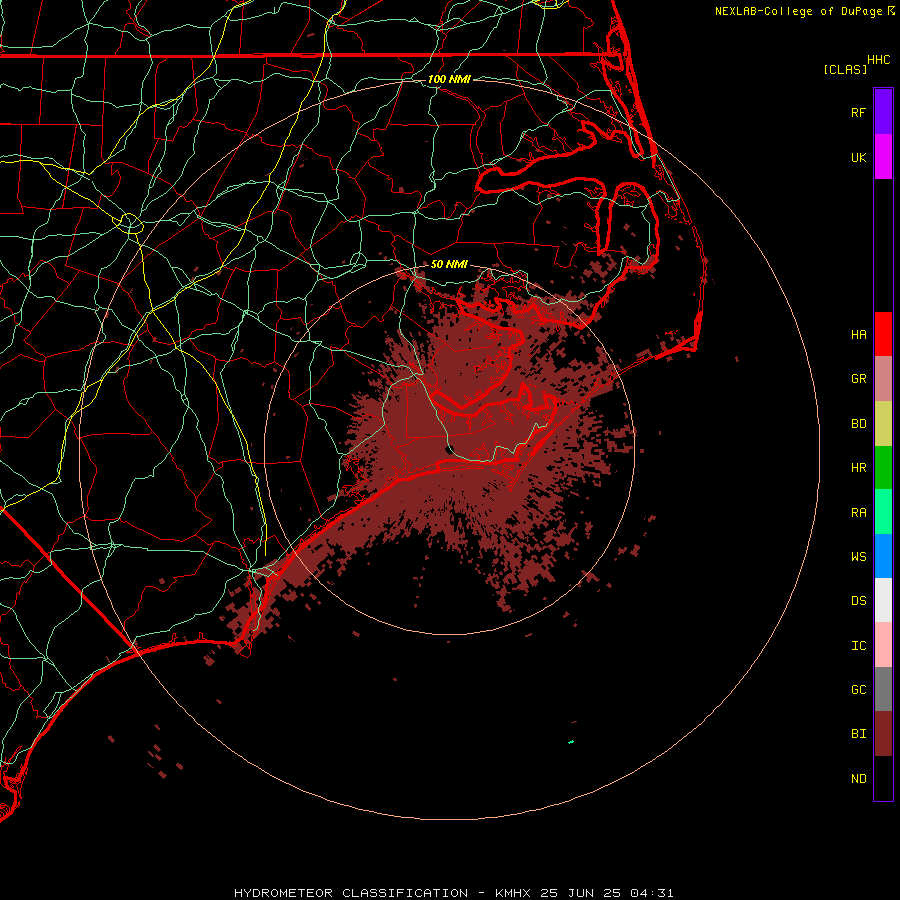
Task: Click the "BD" legend label
Action: point(859,424)
